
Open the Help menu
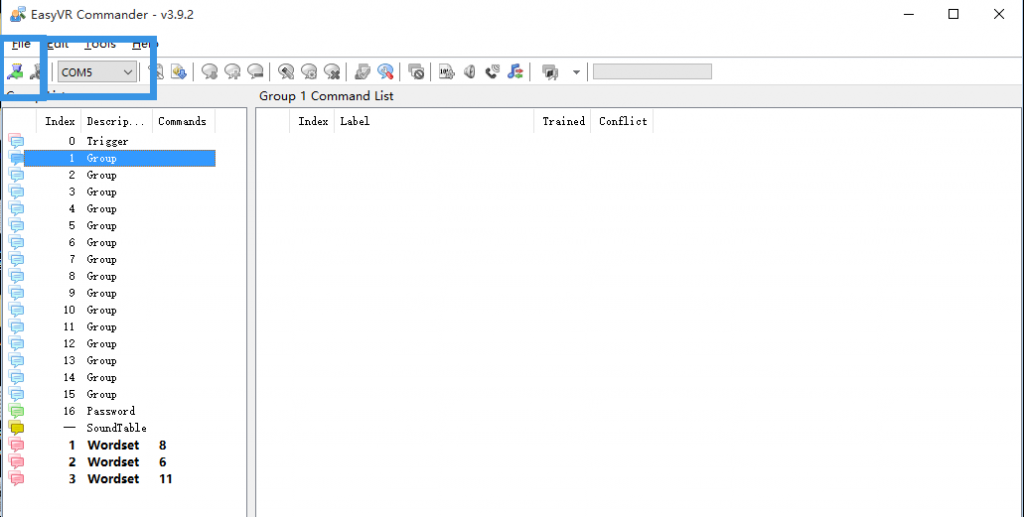144,44
